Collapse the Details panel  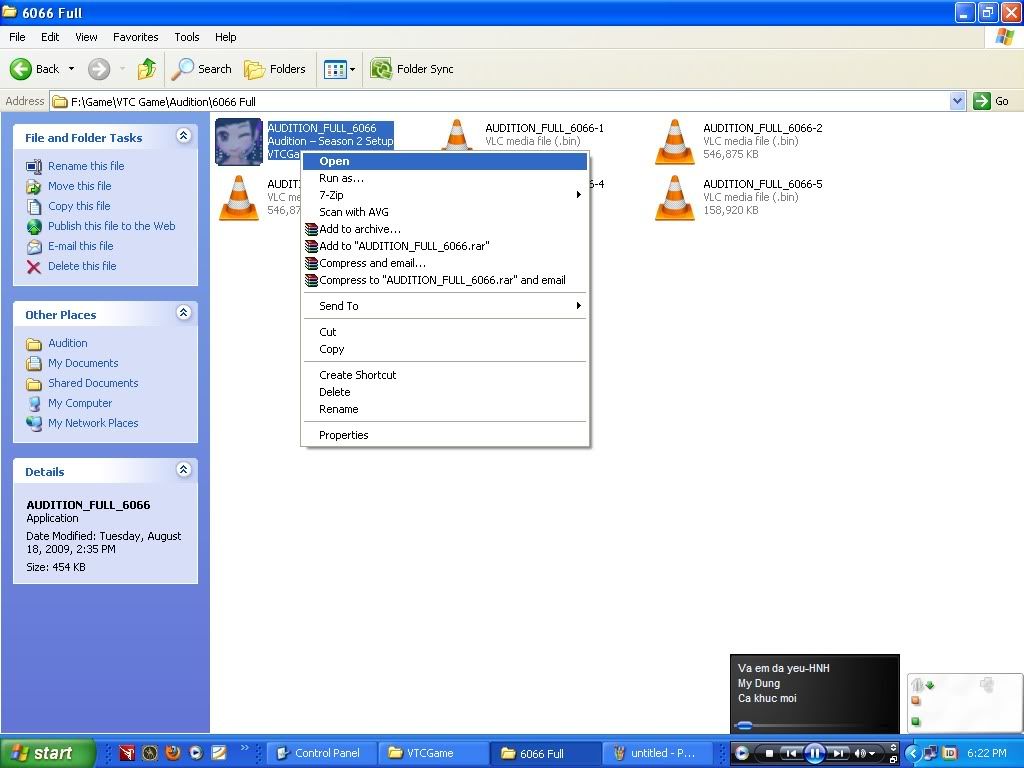tap(184, 470)
